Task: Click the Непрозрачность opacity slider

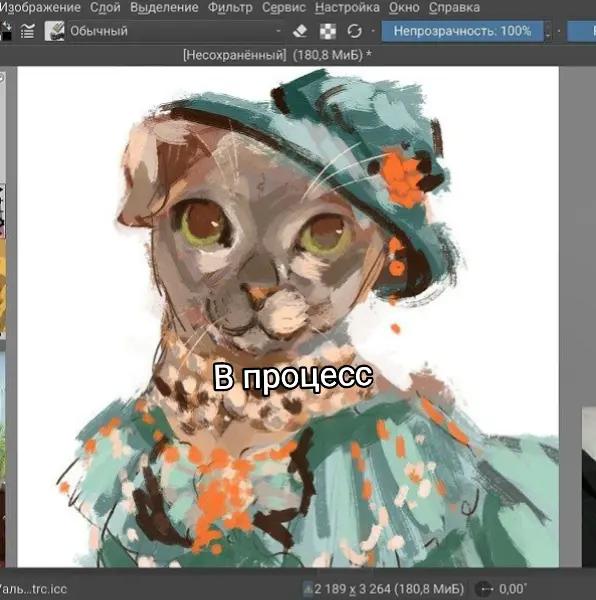Action: point(462,31)
